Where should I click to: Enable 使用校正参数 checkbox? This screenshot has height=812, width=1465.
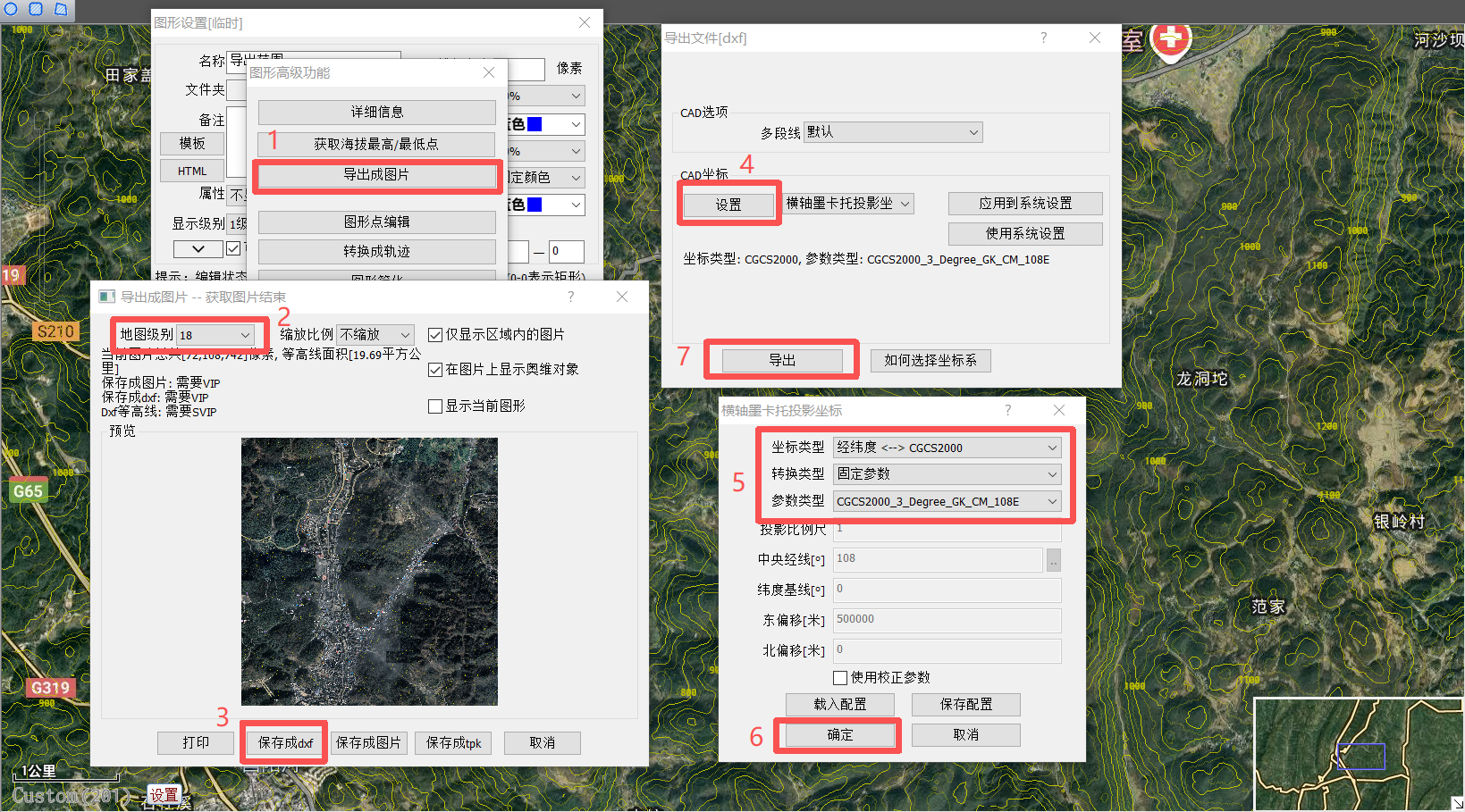coord(840,678)
